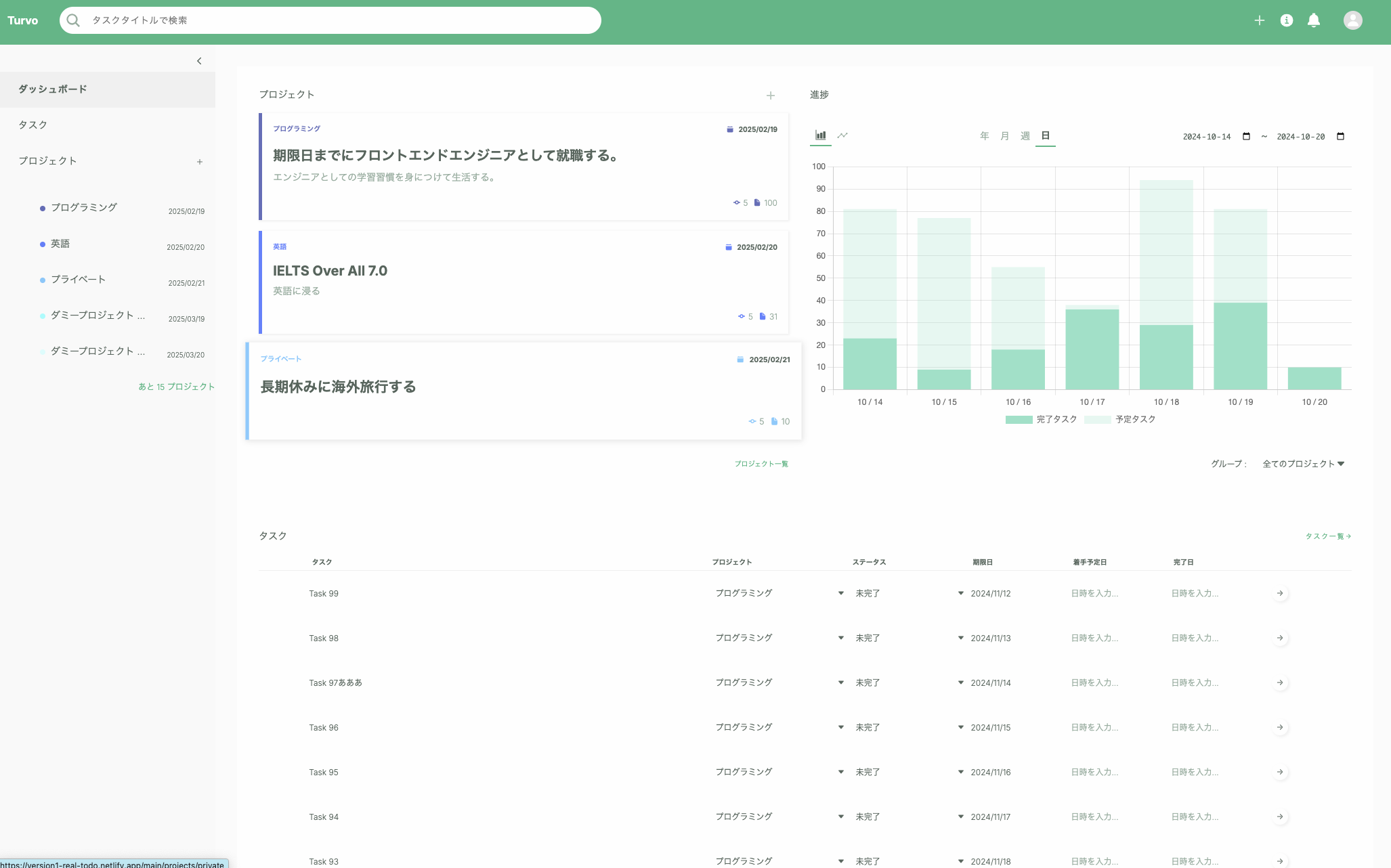
Task: Open Task 95 details arrow
Action: 1279,772
